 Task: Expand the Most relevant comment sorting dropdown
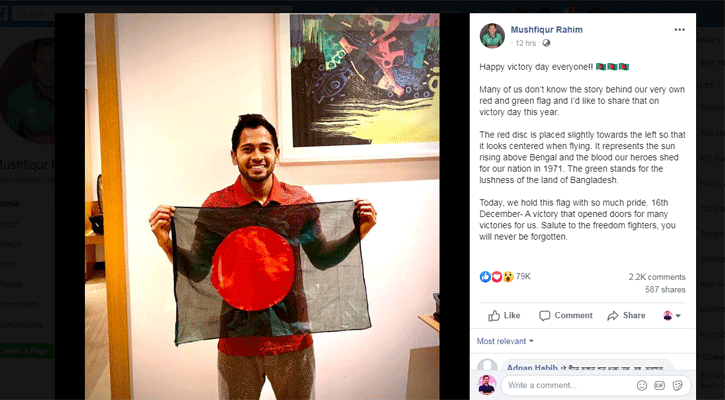tap(505, 341)
